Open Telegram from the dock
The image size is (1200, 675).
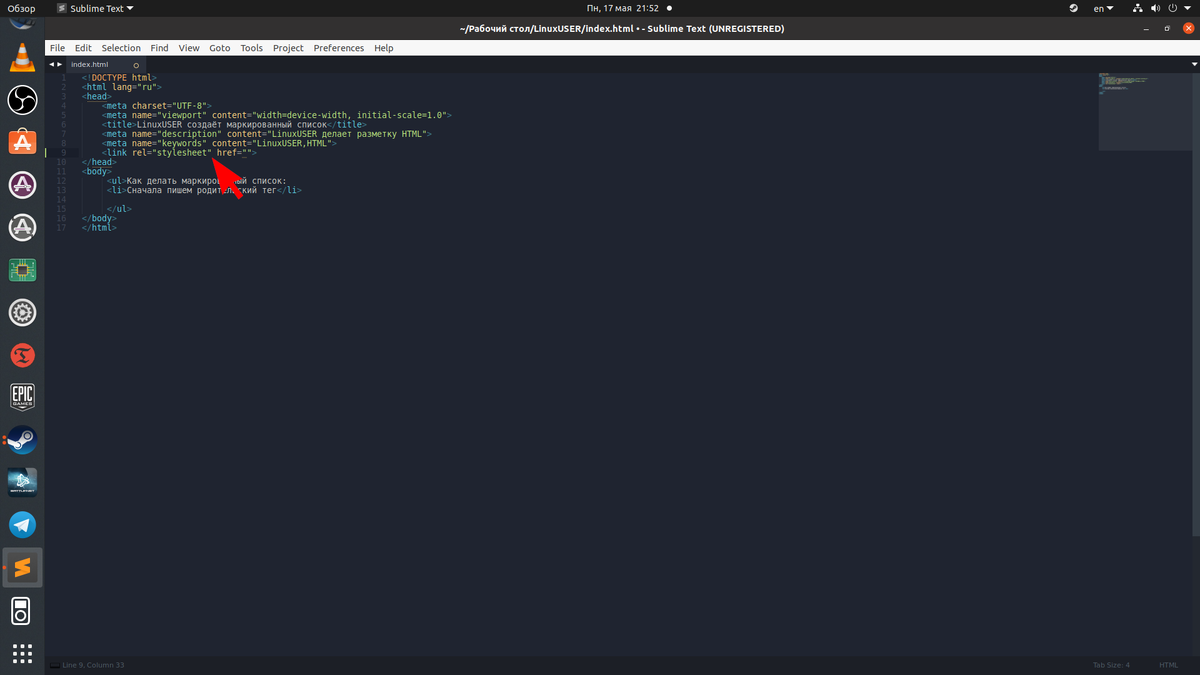[x=22, y=525]
